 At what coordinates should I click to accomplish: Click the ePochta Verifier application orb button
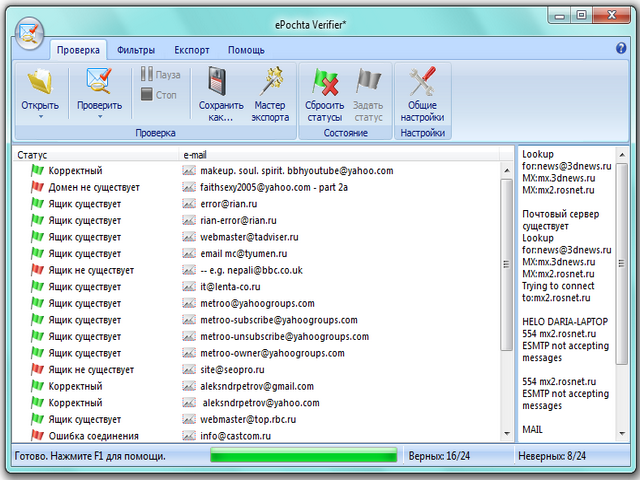[29, 33]
